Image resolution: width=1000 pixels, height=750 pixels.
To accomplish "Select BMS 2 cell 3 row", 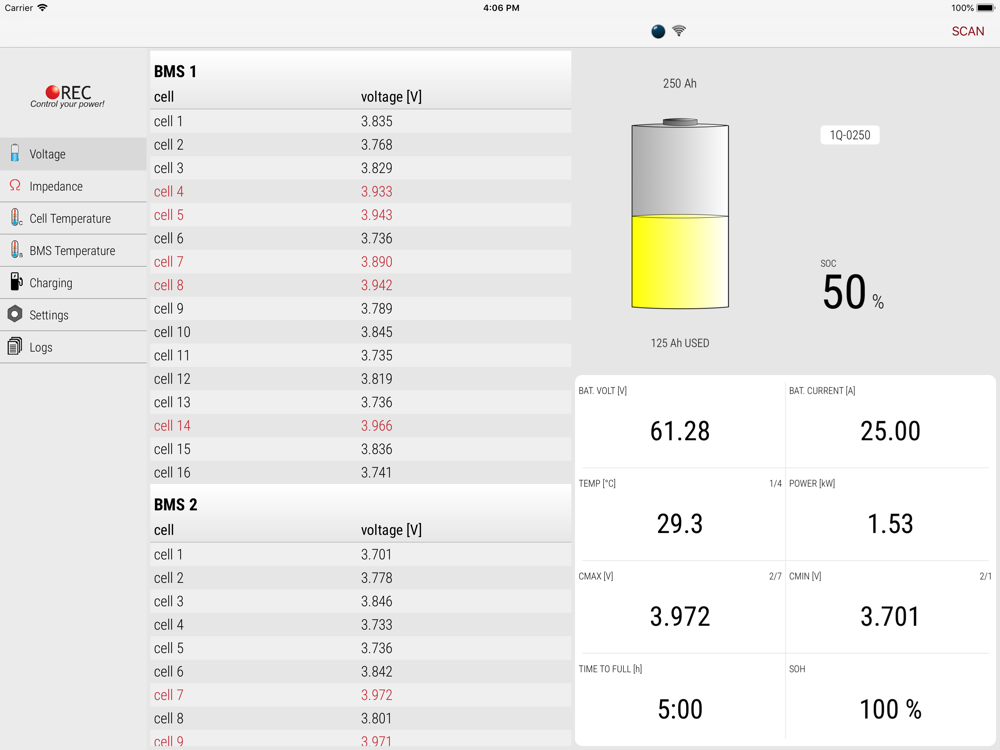I will click(361, 601).
